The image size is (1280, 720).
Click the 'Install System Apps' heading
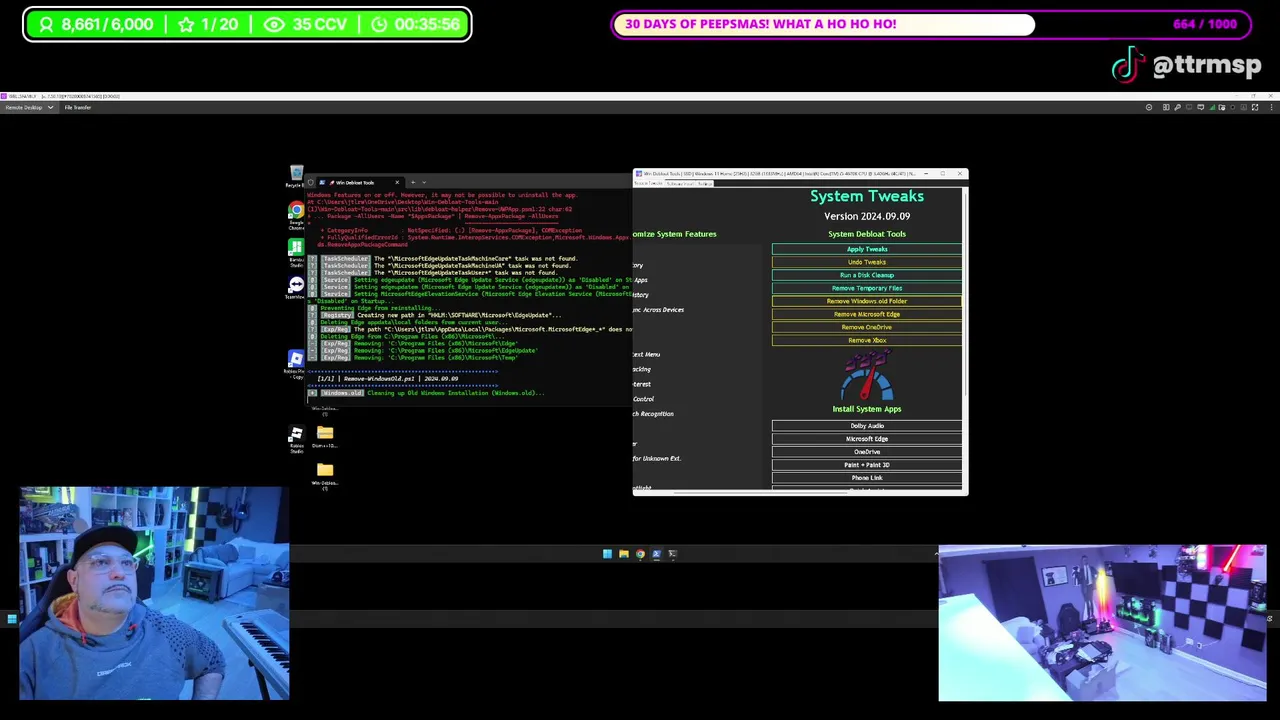pos(867,409)
